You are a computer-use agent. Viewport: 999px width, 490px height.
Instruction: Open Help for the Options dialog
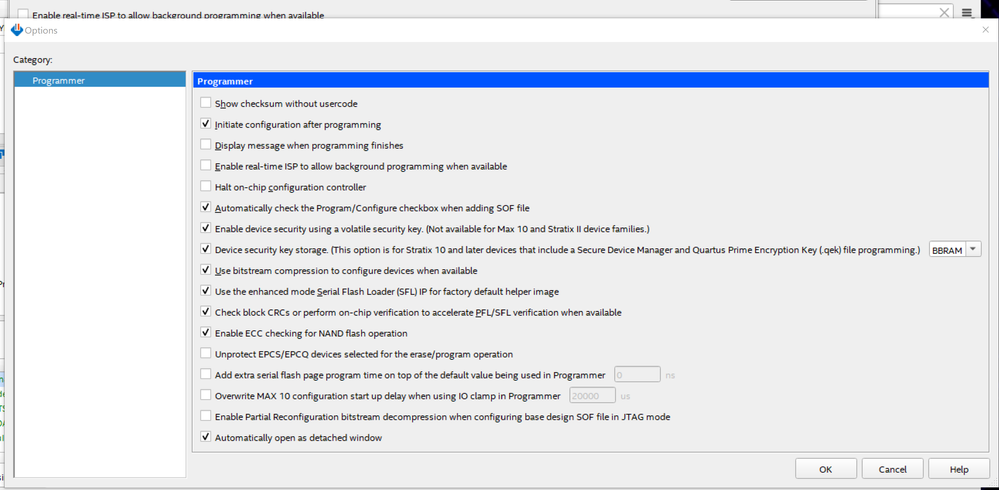point(958,469)
